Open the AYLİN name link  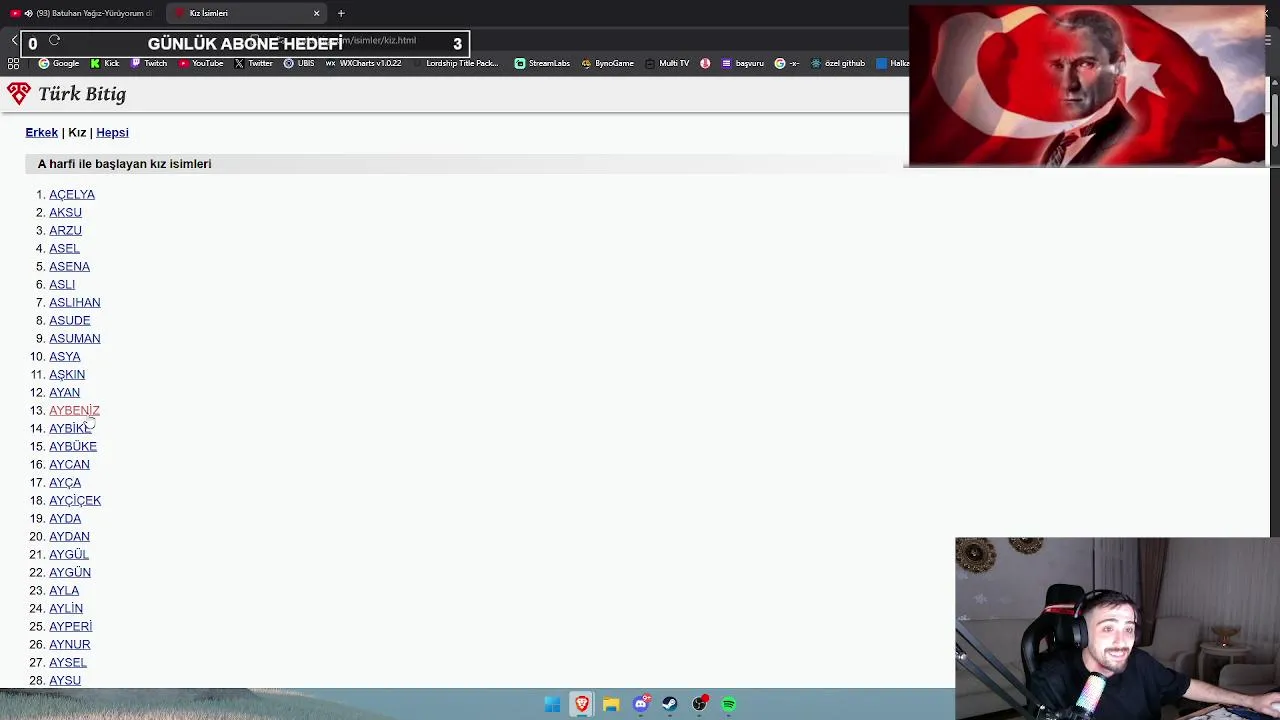coord(66,608)
